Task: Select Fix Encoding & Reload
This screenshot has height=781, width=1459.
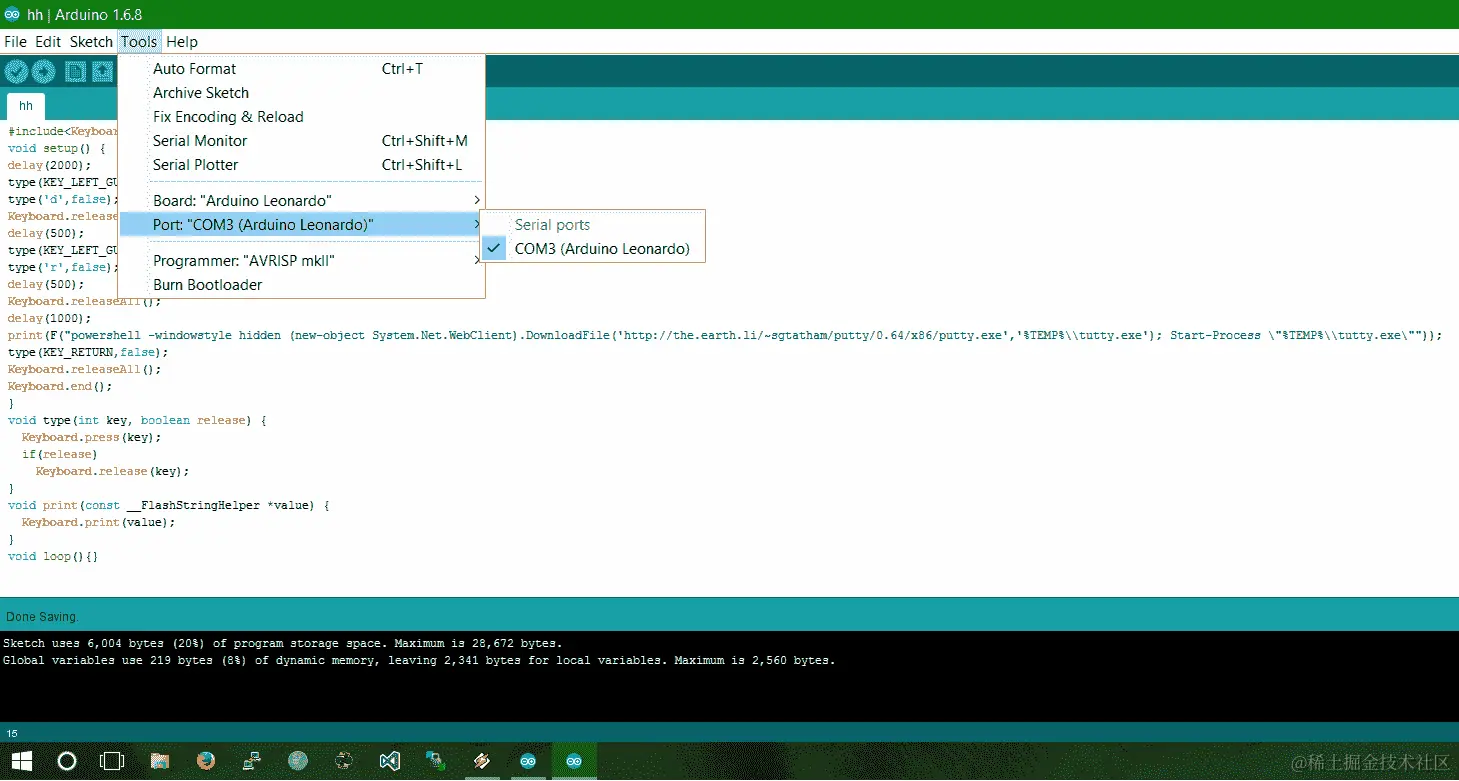Action: [x=301, y=117]
